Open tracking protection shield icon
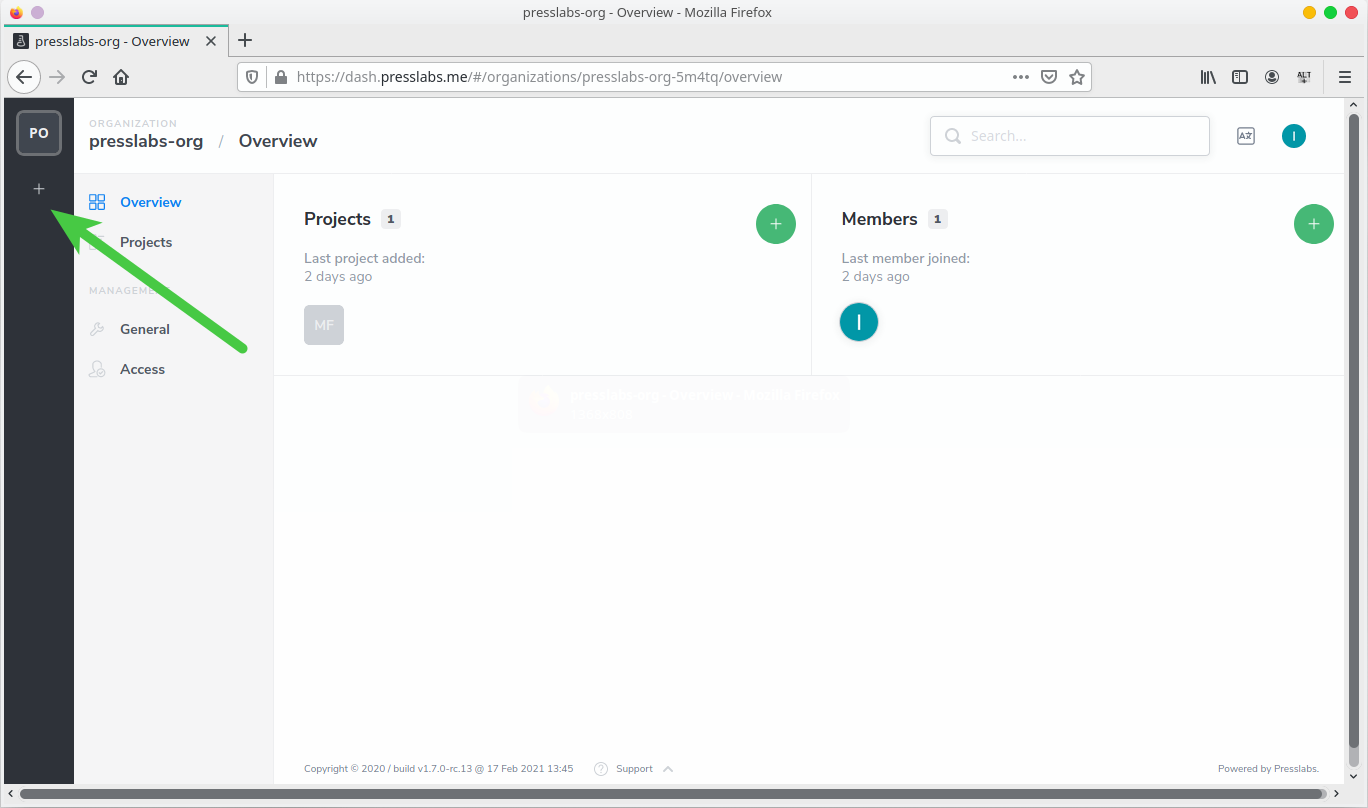This screenshot has height=808, width=1368. click(x=252, y=77)
